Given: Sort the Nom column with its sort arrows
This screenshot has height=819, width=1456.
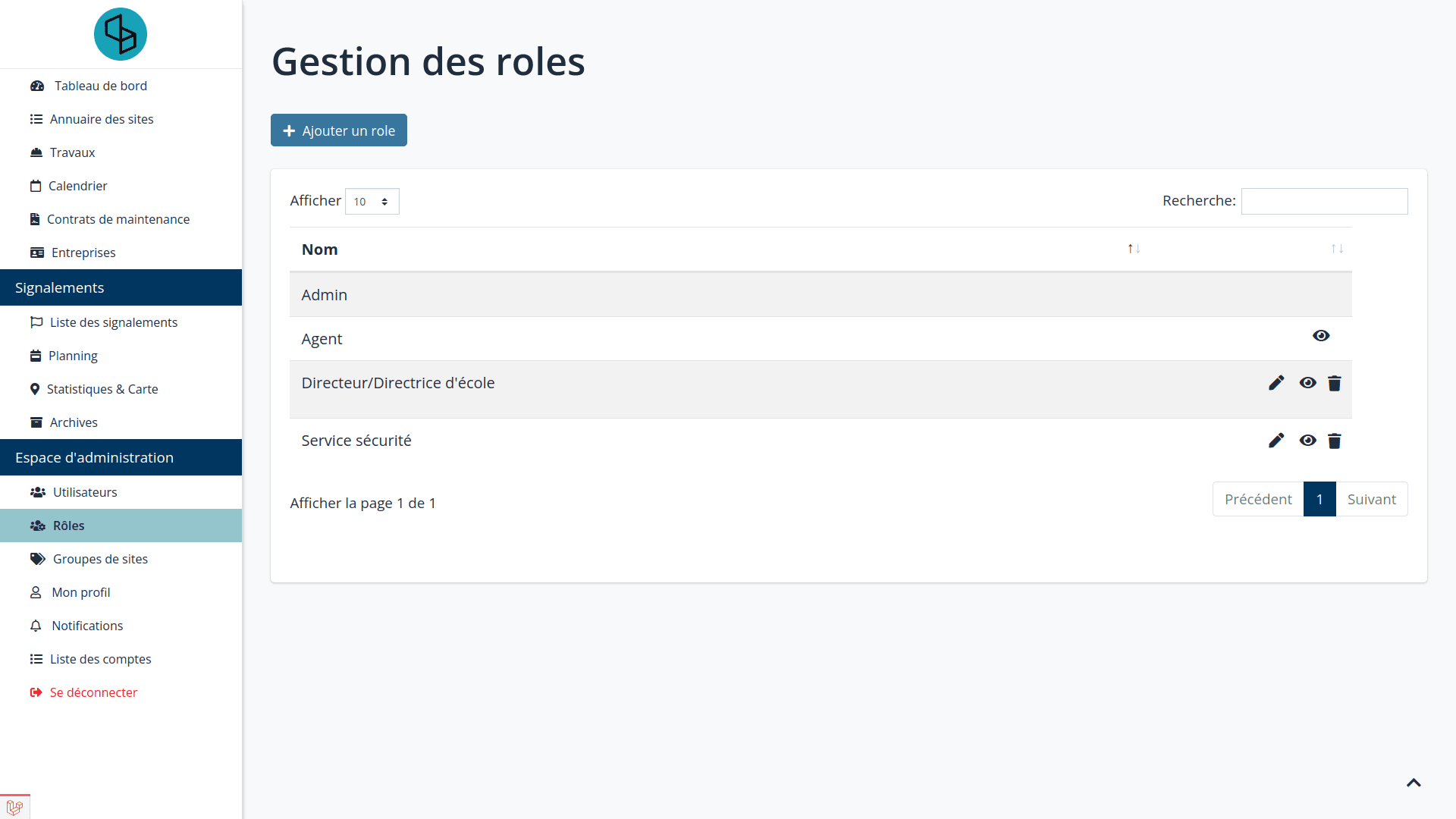Looking at the screenshot, I should [x=1133, y=249].
